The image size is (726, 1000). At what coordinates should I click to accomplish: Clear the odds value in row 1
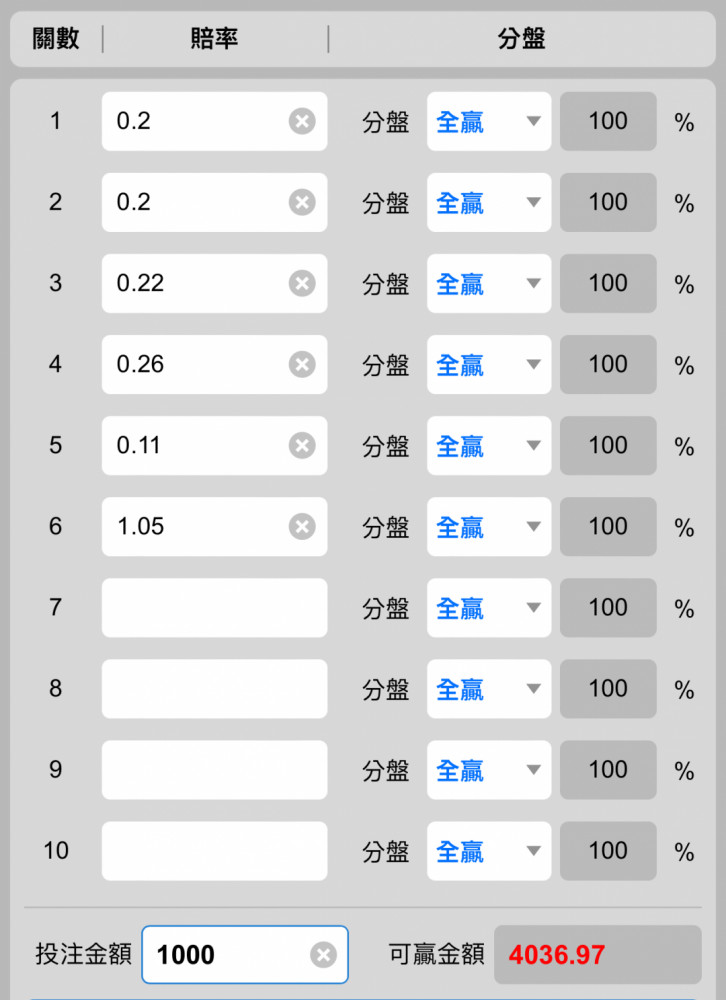coord(302,121)
